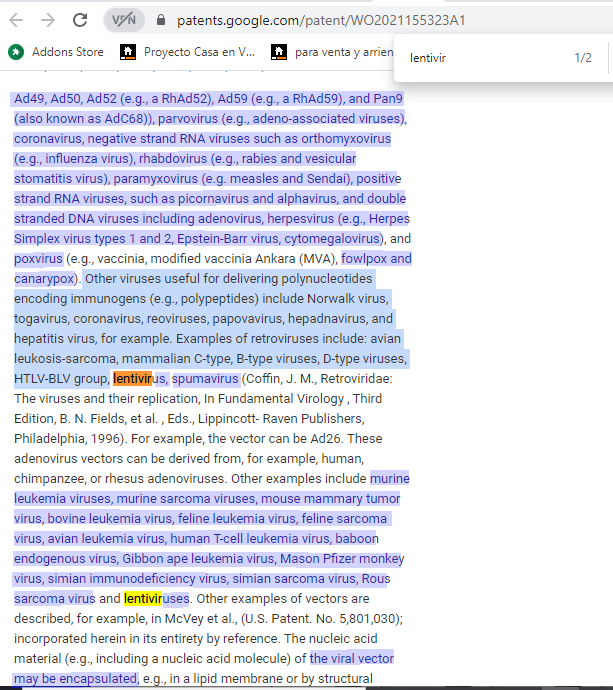613x690 pixels.
Task: Click the highlighted 'poxvirus' term
Action: tap(38, 259)
